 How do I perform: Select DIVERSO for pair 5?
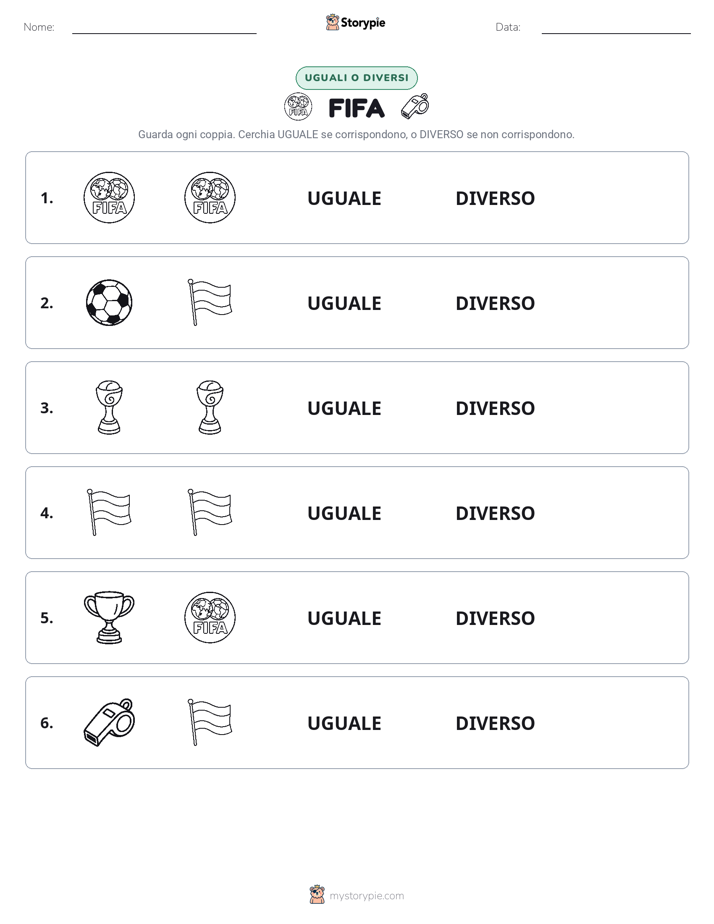[x=495, y=618]
